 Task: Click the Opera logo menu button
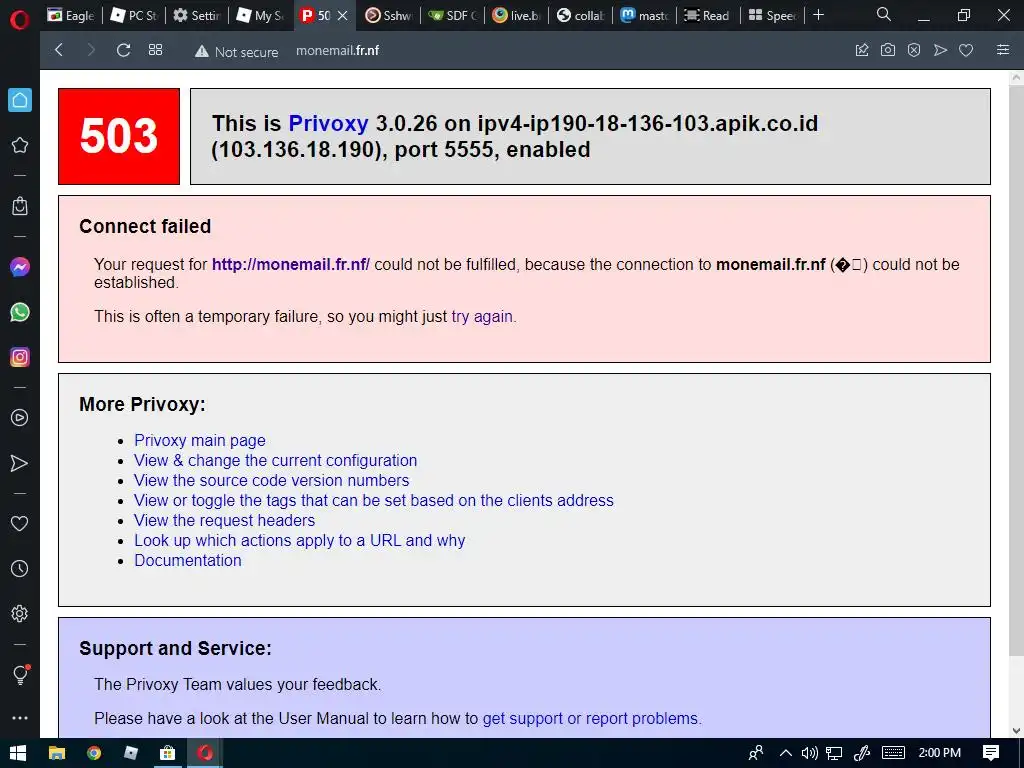[20, 20]
